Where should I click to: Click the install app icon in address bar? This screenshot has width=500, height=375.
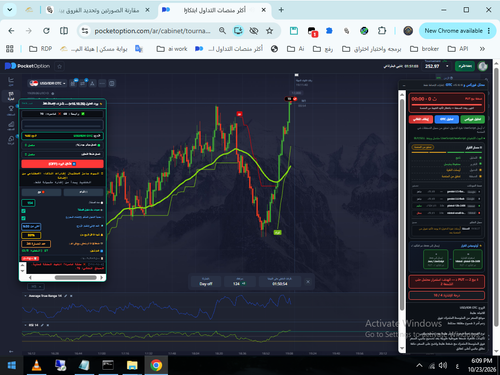(238, 31)
